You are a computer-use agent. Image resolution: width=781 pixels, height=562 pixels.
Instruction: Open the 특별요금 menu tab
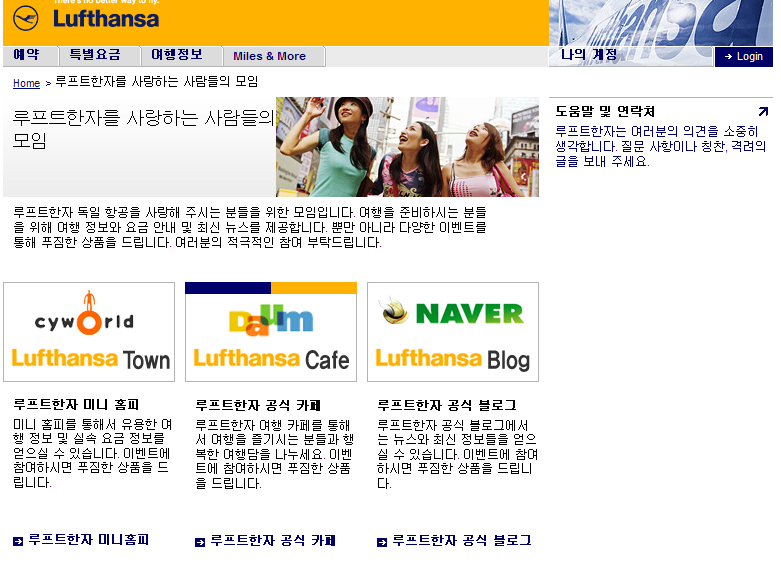(x=99, y=56)
